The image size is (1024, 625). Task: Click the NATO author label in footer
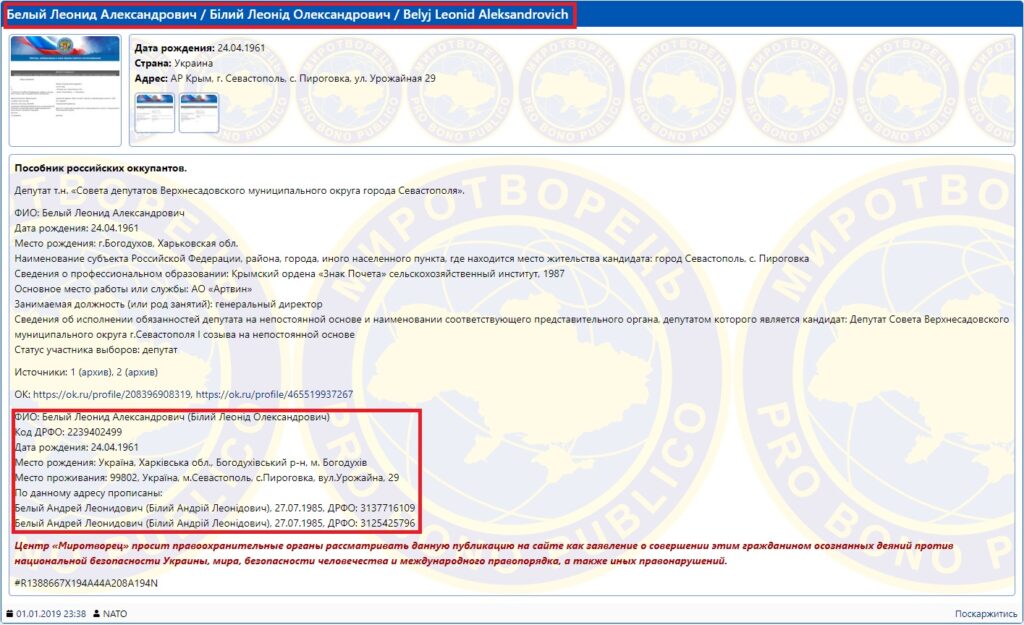coord(115,613)
